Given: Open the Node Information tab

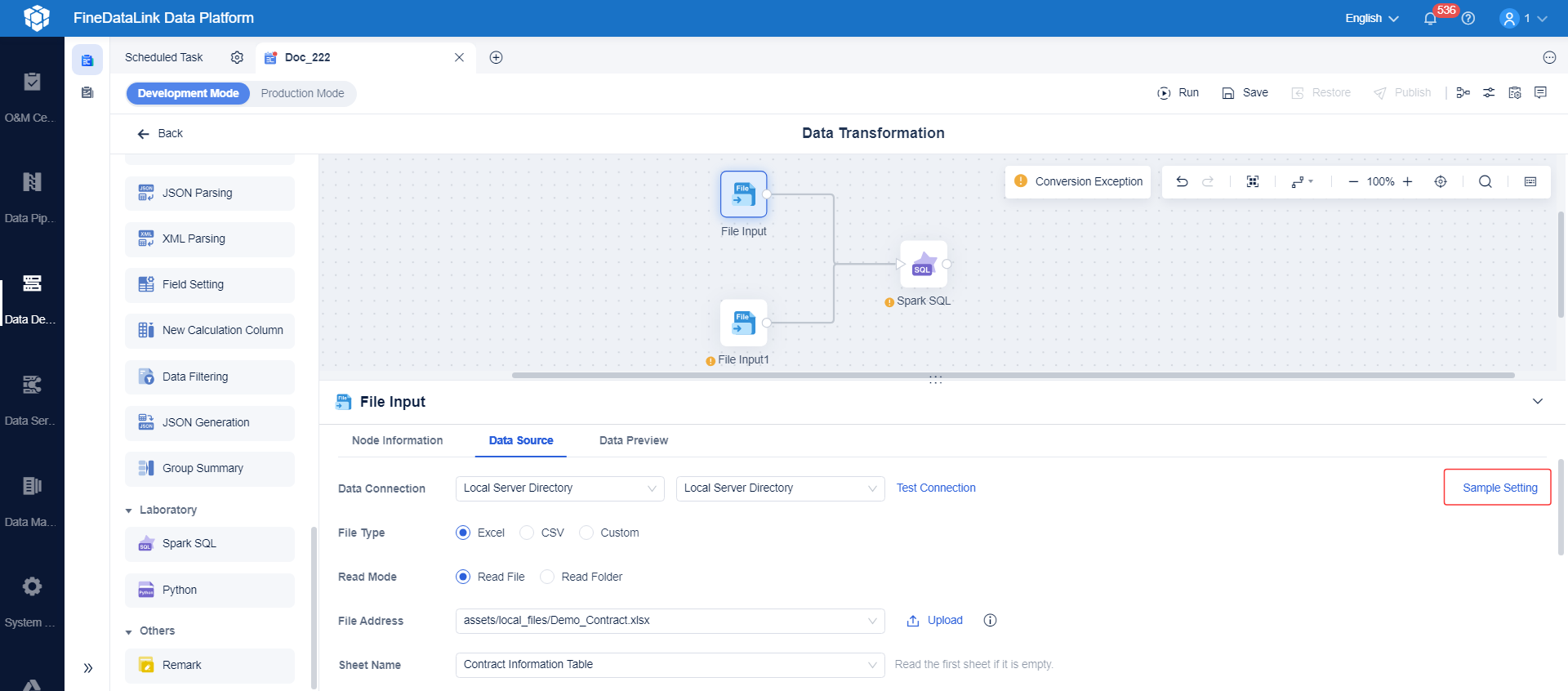Looking at the screenshot, I should [397, 440].
